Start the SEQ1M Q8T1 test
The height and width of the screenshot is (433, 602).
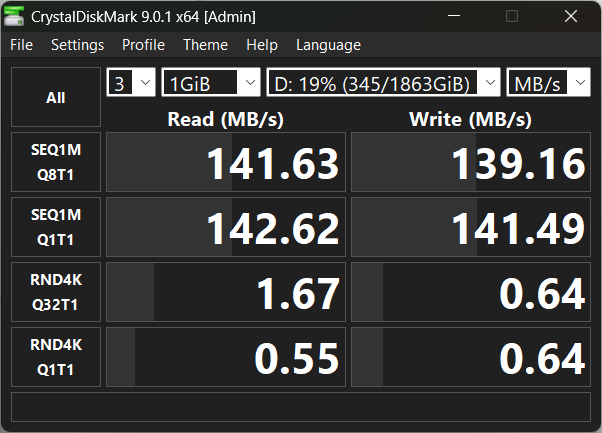pos(56,162)
